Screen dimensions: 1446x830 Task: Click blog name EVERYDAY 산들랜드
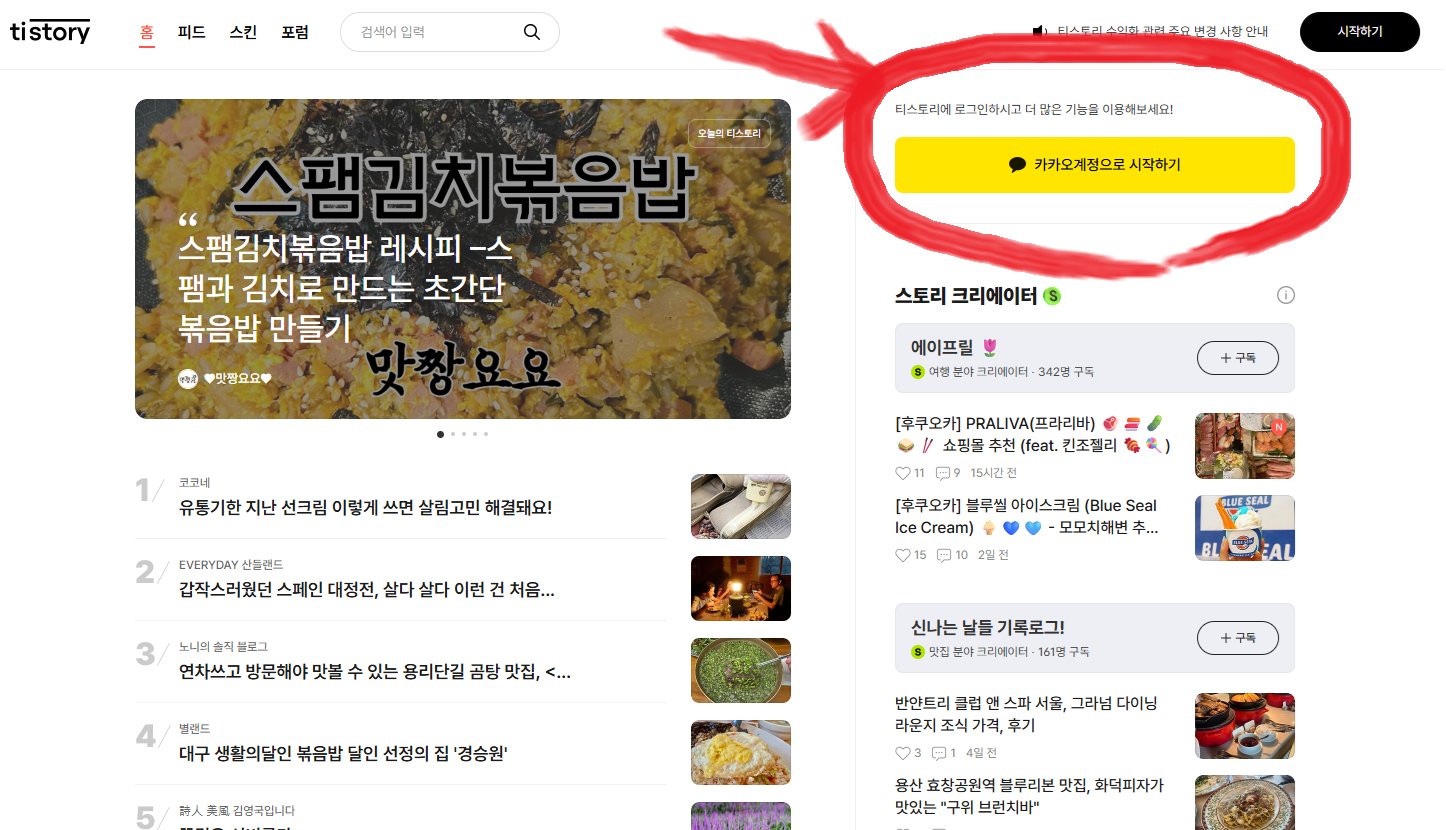(231, 565)
